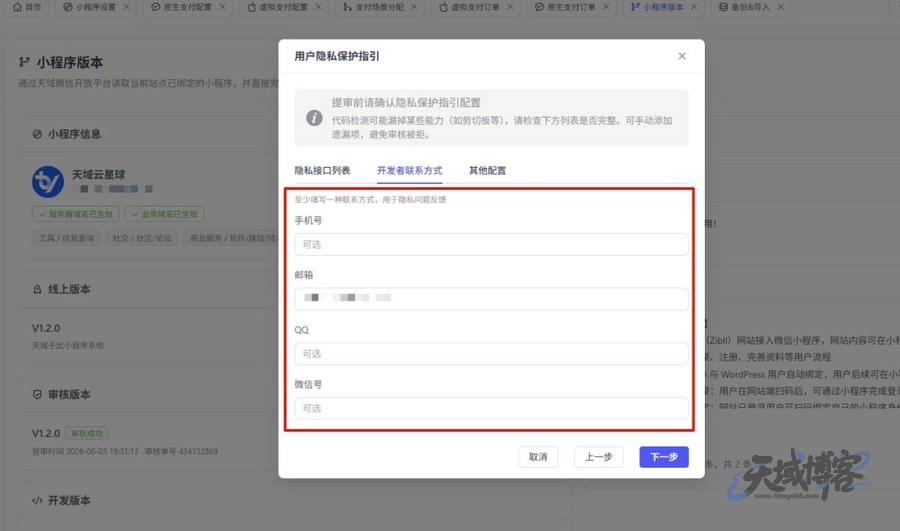Click the shield icon beside 审核版本
Image resolution: width=900 pixels, height=531 pixels.
click(37, 394)
